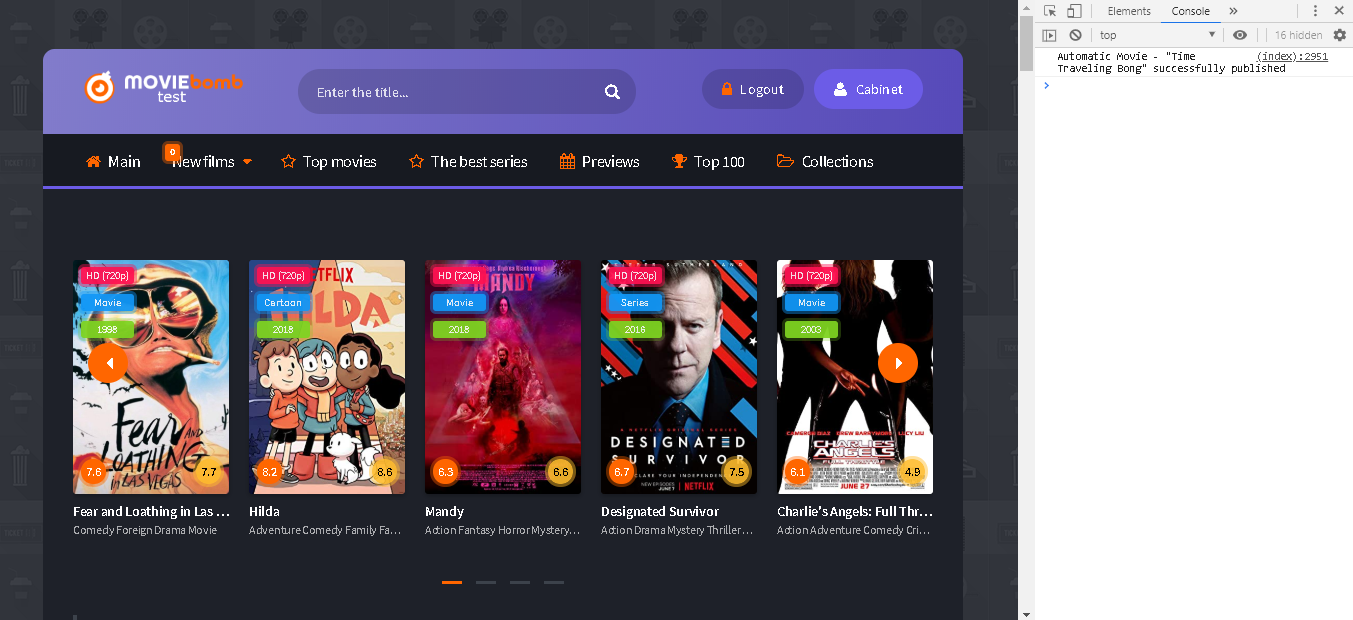Open the Cabinet button
The image size is (1353, 620).
coord(868,89)
